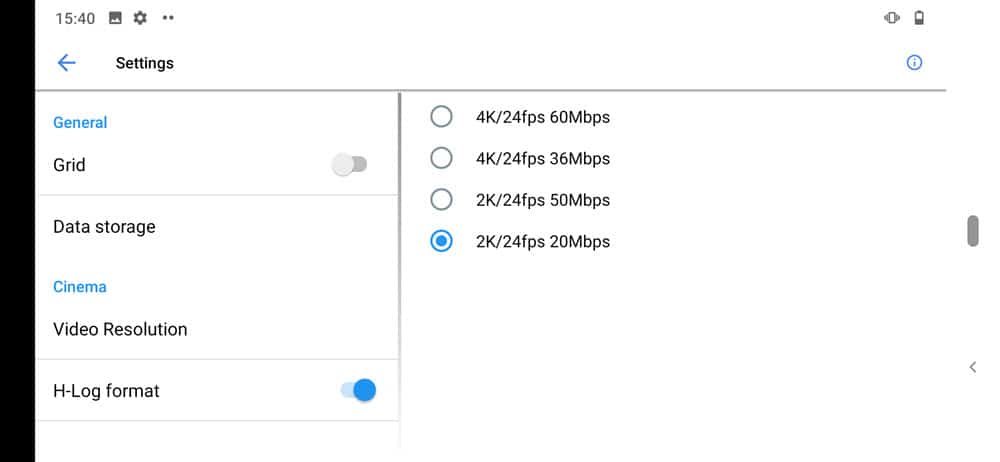Tap the back arrow icon
1000x462 pixels.
click(67, 63)
